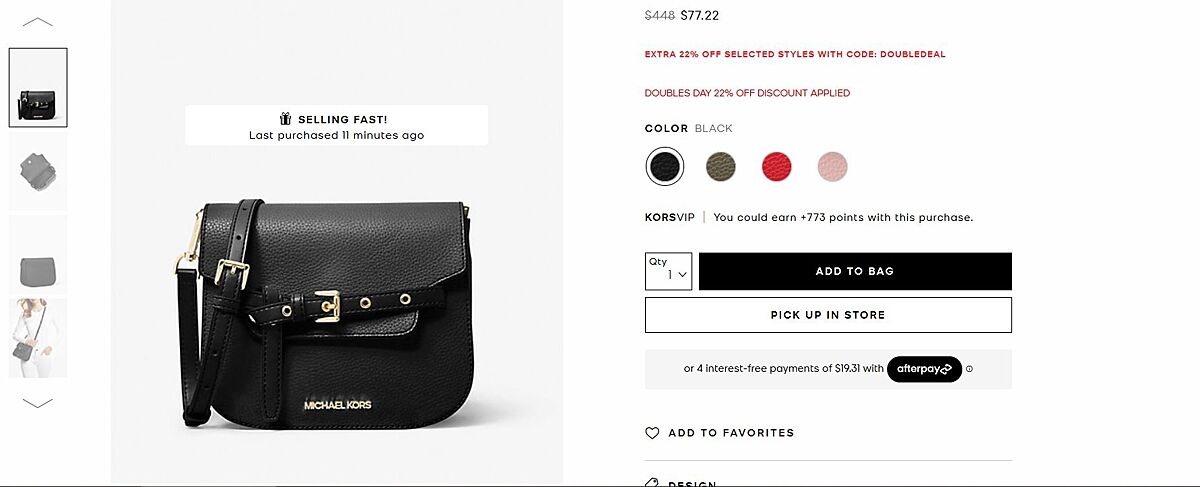Viewport: 1200px width, 487px height.
Task: Open the Afterpay info icon
Action: [969, 369]
